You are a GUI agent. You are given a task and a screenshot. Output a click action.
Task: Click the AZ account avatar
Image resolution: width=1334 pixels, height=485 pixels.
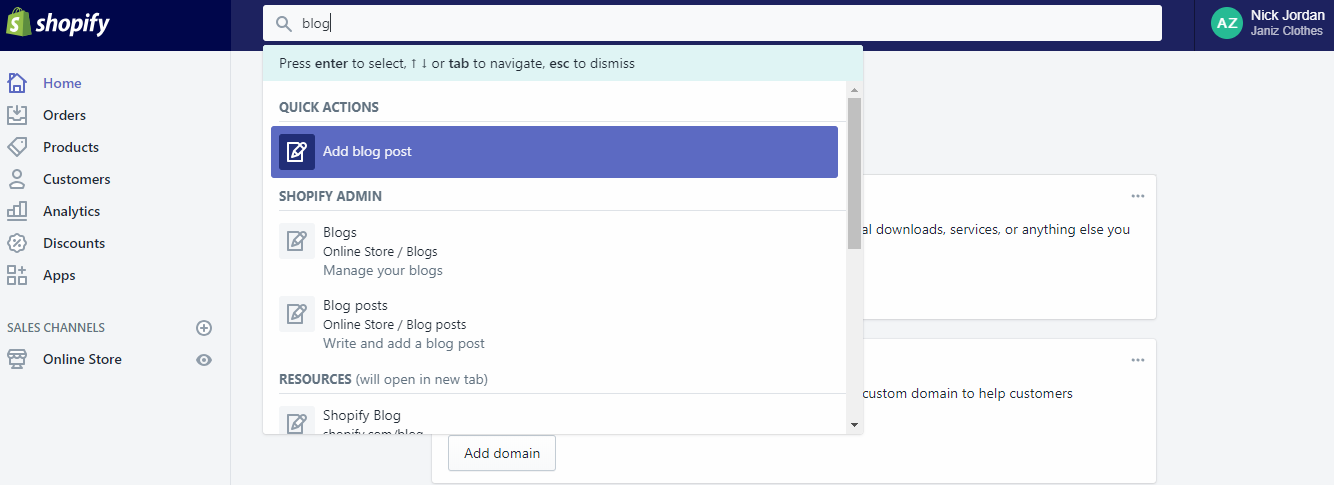[1227, 23]
